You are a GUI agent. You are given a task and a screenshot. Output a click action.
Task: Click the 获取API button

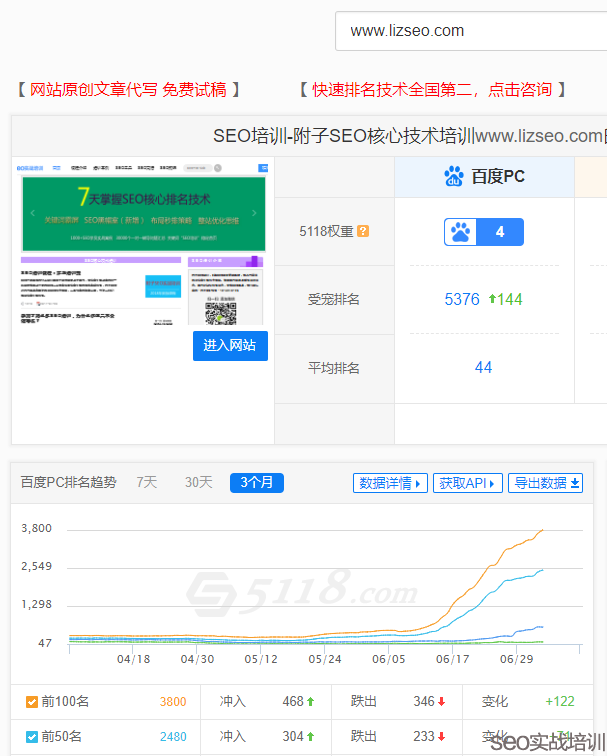click(468, 483)
